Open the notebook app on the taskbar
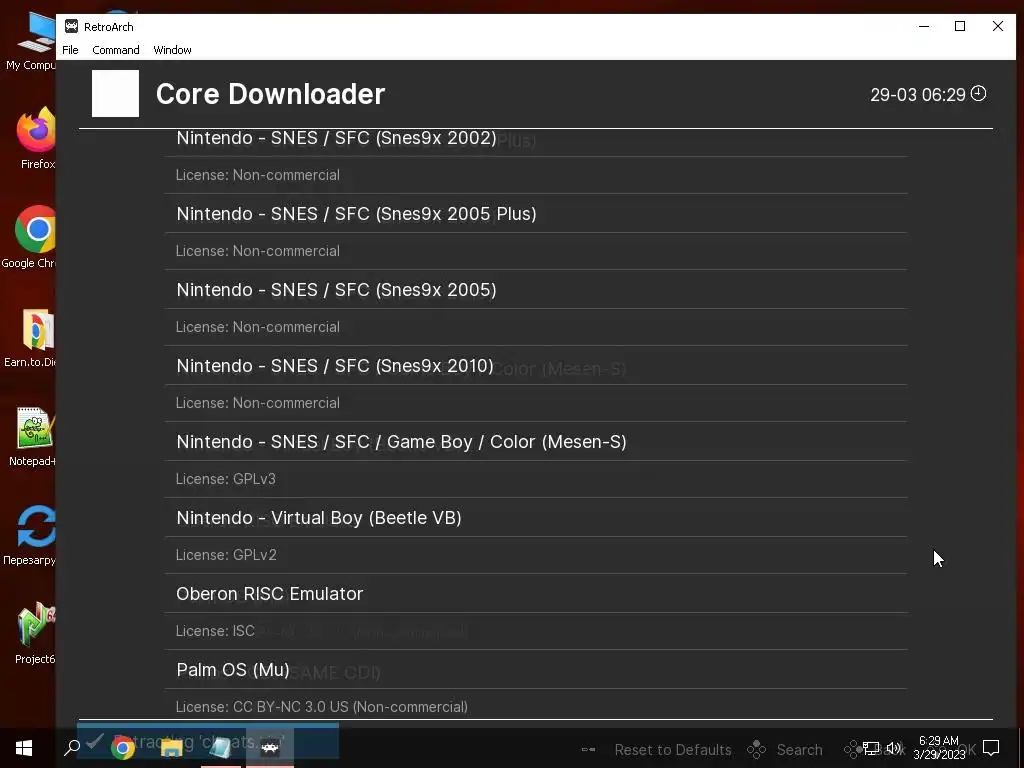This screenshot has width=1024, height=768. (221, 748)
